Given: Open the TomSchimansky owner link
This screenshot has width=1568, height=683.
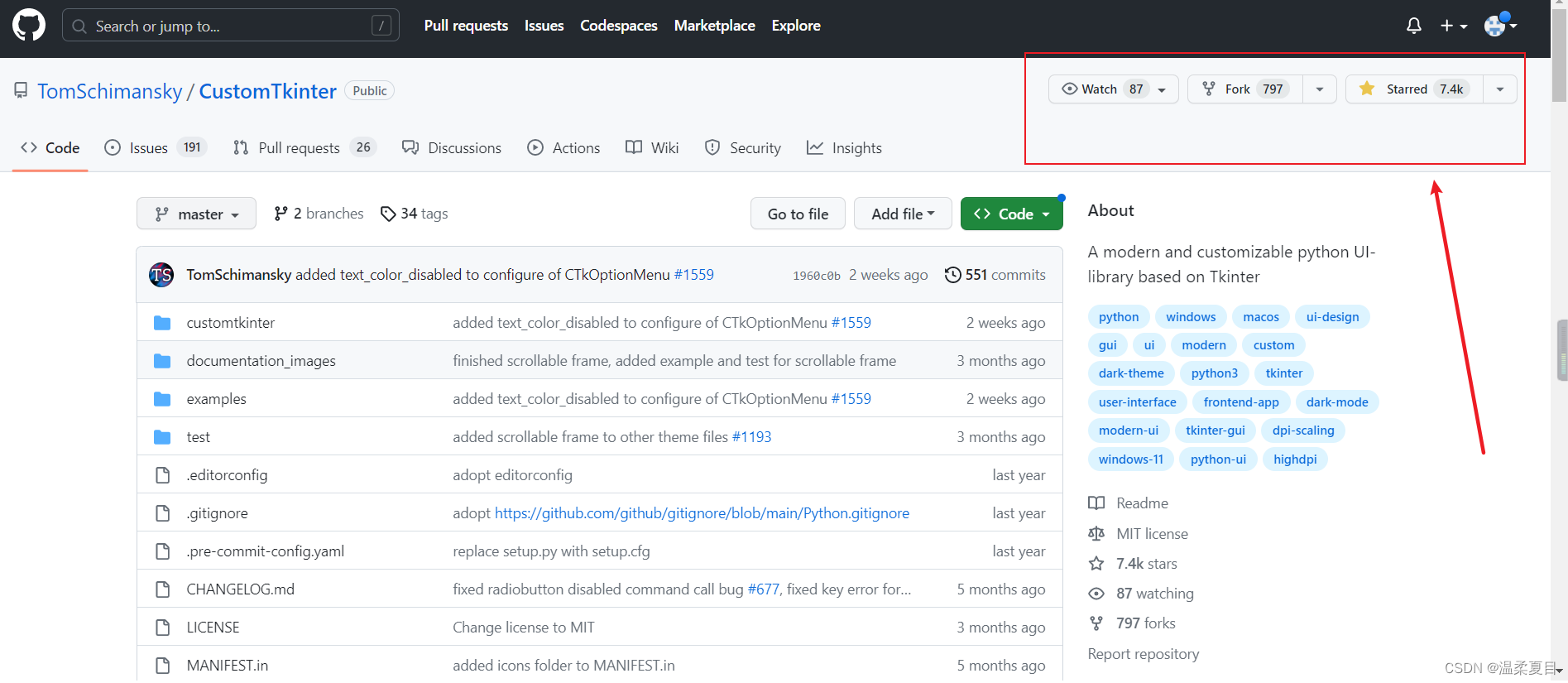Looking at the screenshot, I should point(110,91).
